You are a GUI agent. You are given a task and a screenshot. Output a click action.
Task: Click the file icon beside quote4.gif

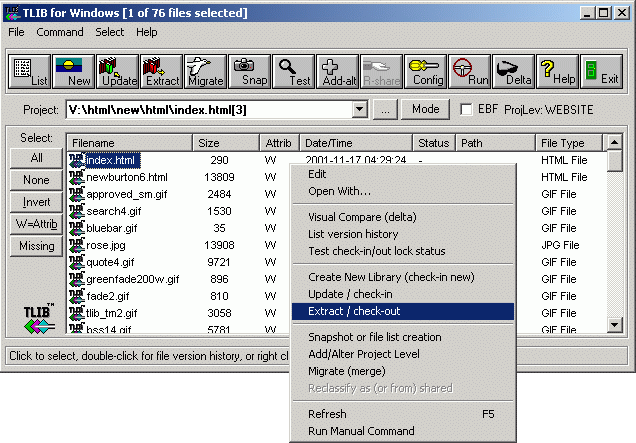76,262
